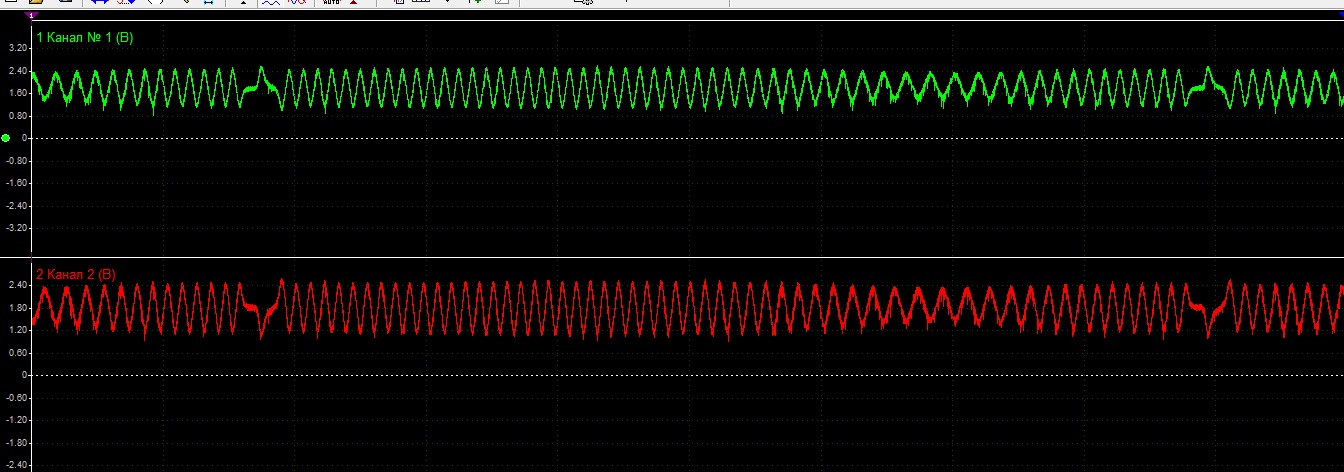
Task: Click the -1.80 value on channel 2 axis
Action: pyautogui.click(x=15, y=442)
